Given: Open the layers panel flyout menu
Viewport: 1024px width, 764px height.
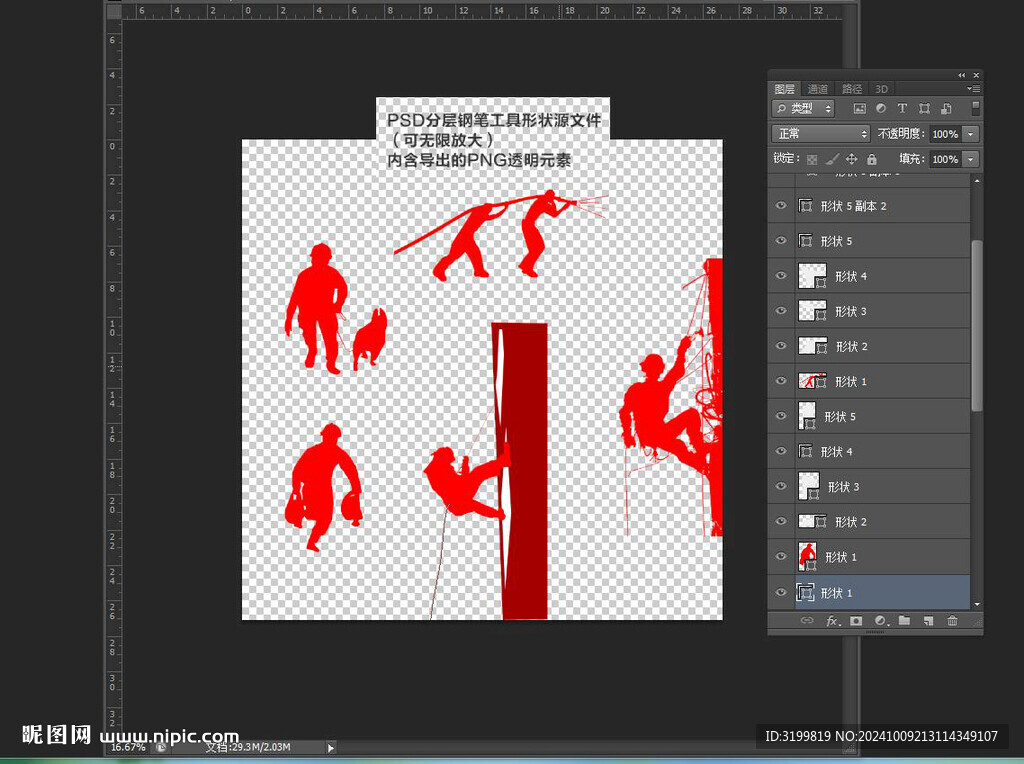Looking at the screenshot, I should pyautogui.click(x=975, y=89).
